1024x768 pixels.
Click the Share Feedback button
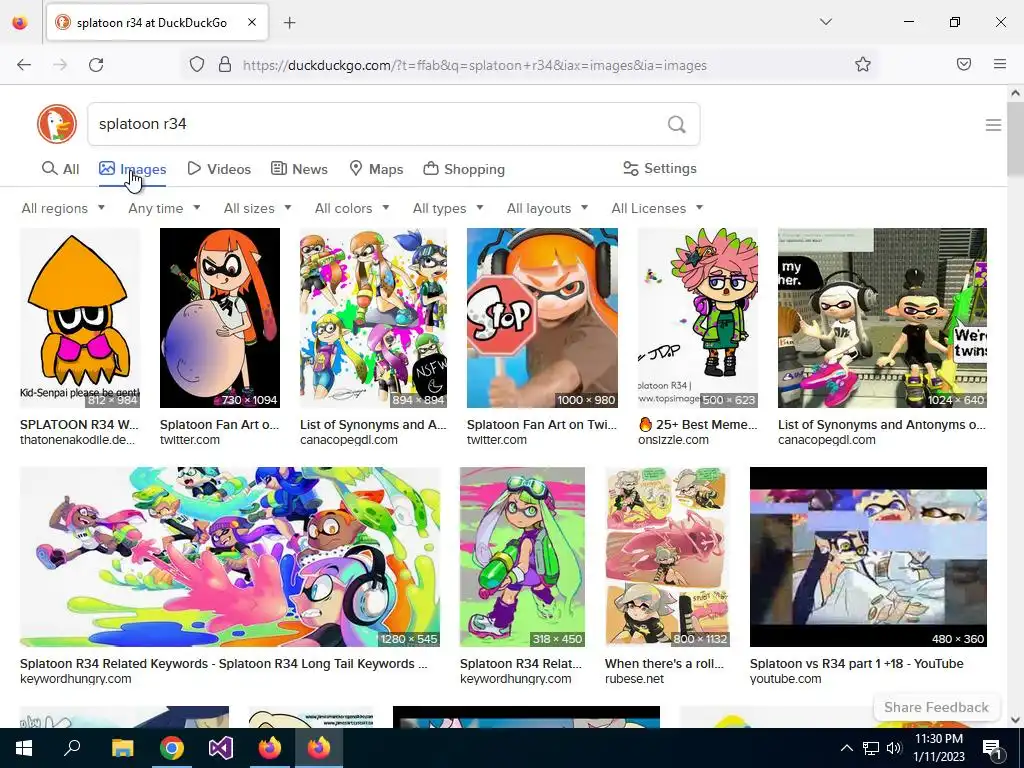936,707
